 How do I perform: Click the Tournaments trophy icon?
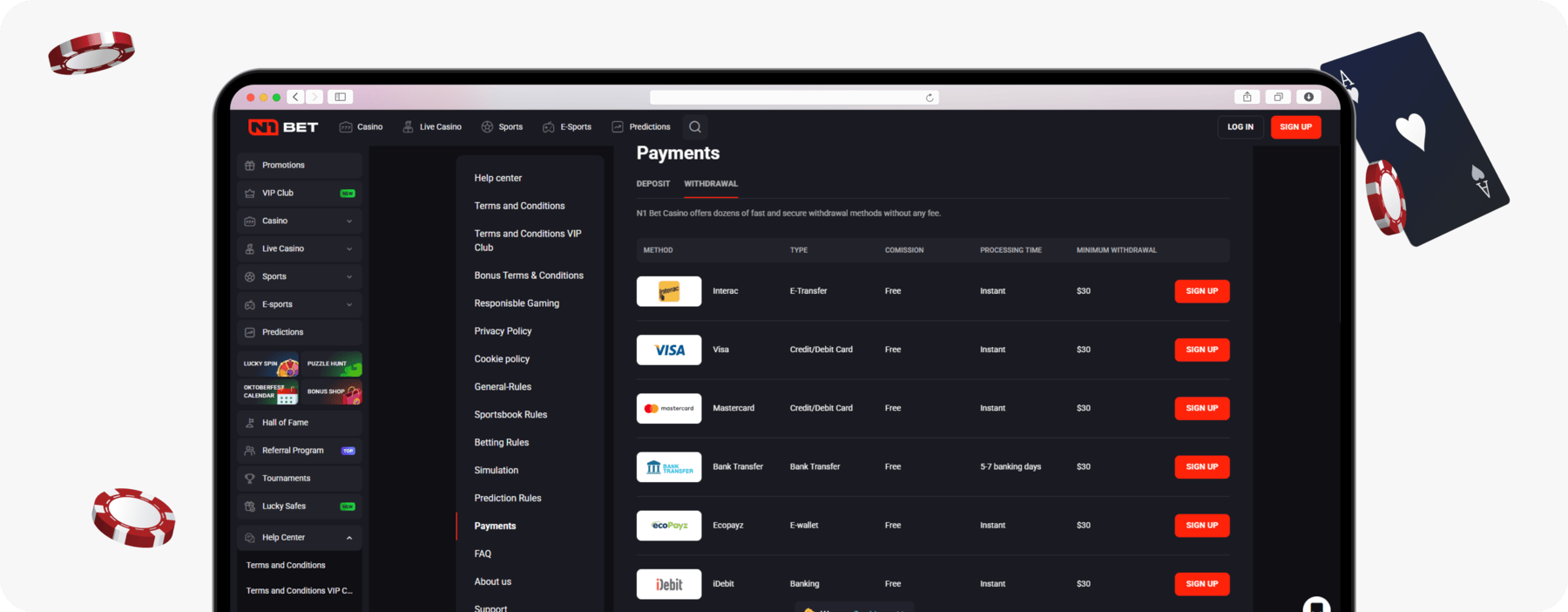coord(250,479)
